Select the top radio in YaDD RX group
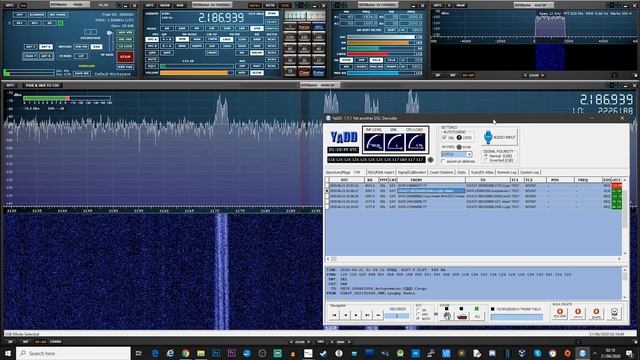Viewport: 640px width, 360px height. (x=418, y=310)
